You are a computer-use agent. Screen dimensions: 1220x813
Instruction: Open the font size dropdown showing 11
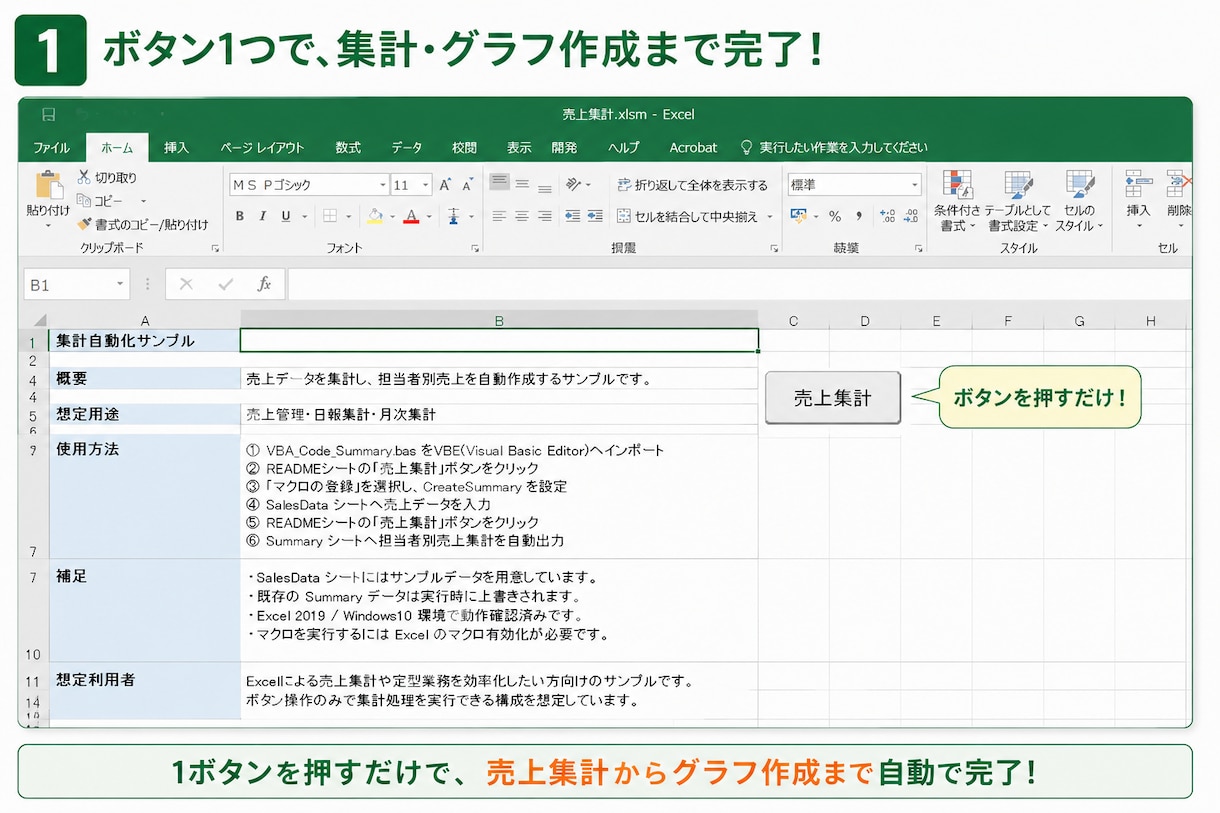pos(426,185)
